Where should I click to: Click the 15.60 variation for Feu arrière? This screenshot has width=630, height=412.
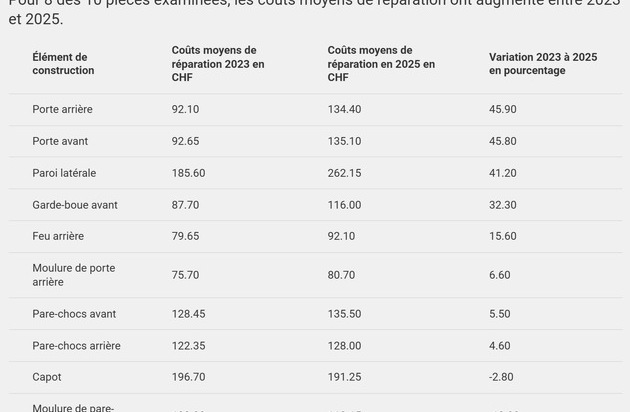[x=503, y=236]
